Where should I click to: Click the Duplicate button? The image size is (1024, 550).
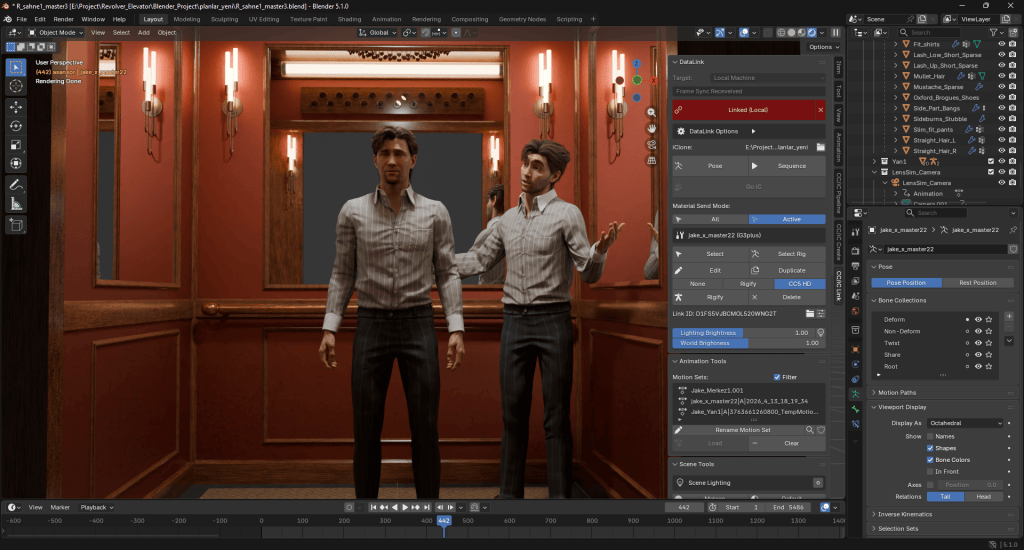(x=787, y=270)
